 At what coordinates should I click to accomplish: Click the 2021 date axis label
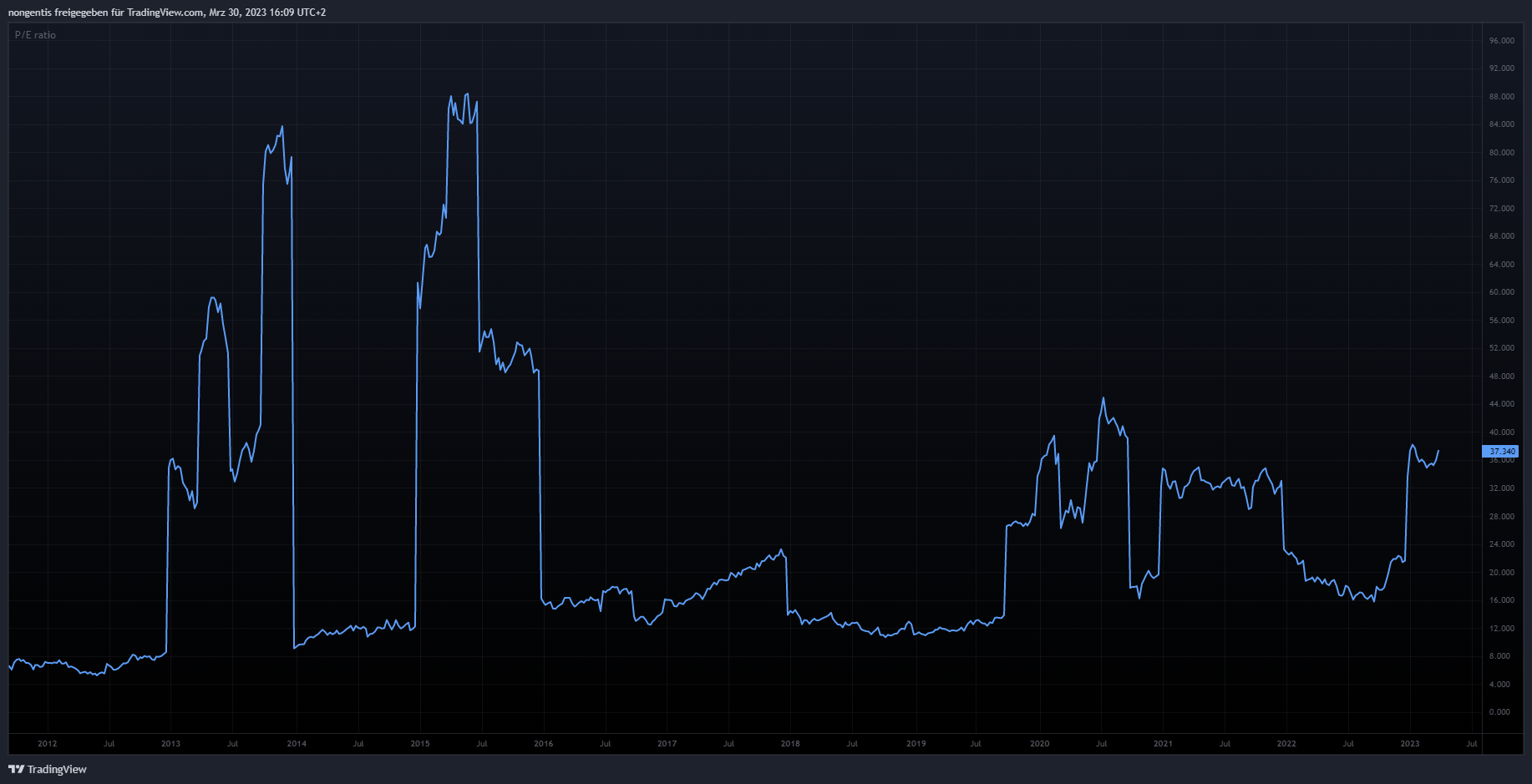1163,743
